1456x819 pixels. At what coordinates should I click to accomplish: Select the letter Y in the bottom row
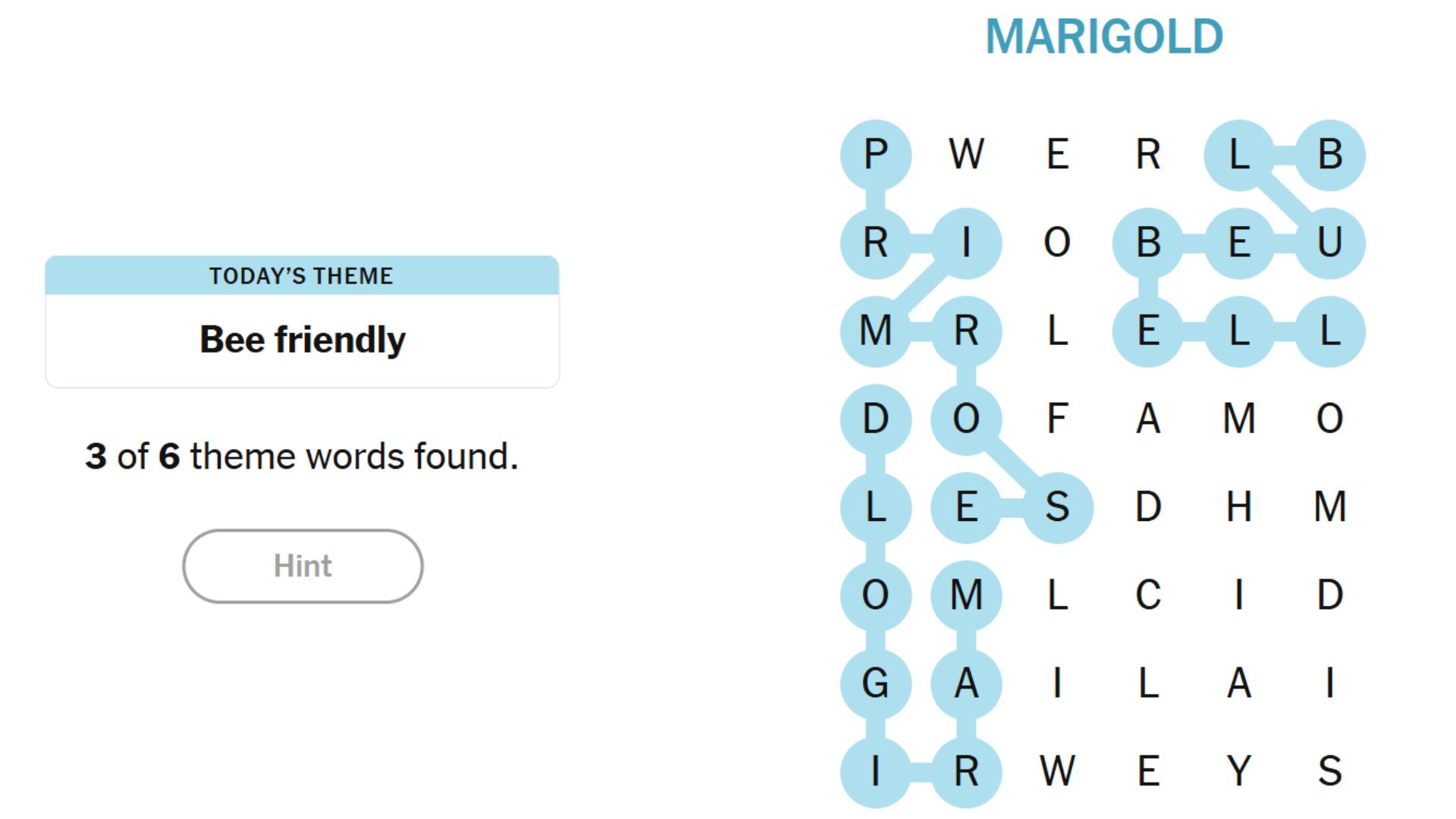pos(1240,770)
